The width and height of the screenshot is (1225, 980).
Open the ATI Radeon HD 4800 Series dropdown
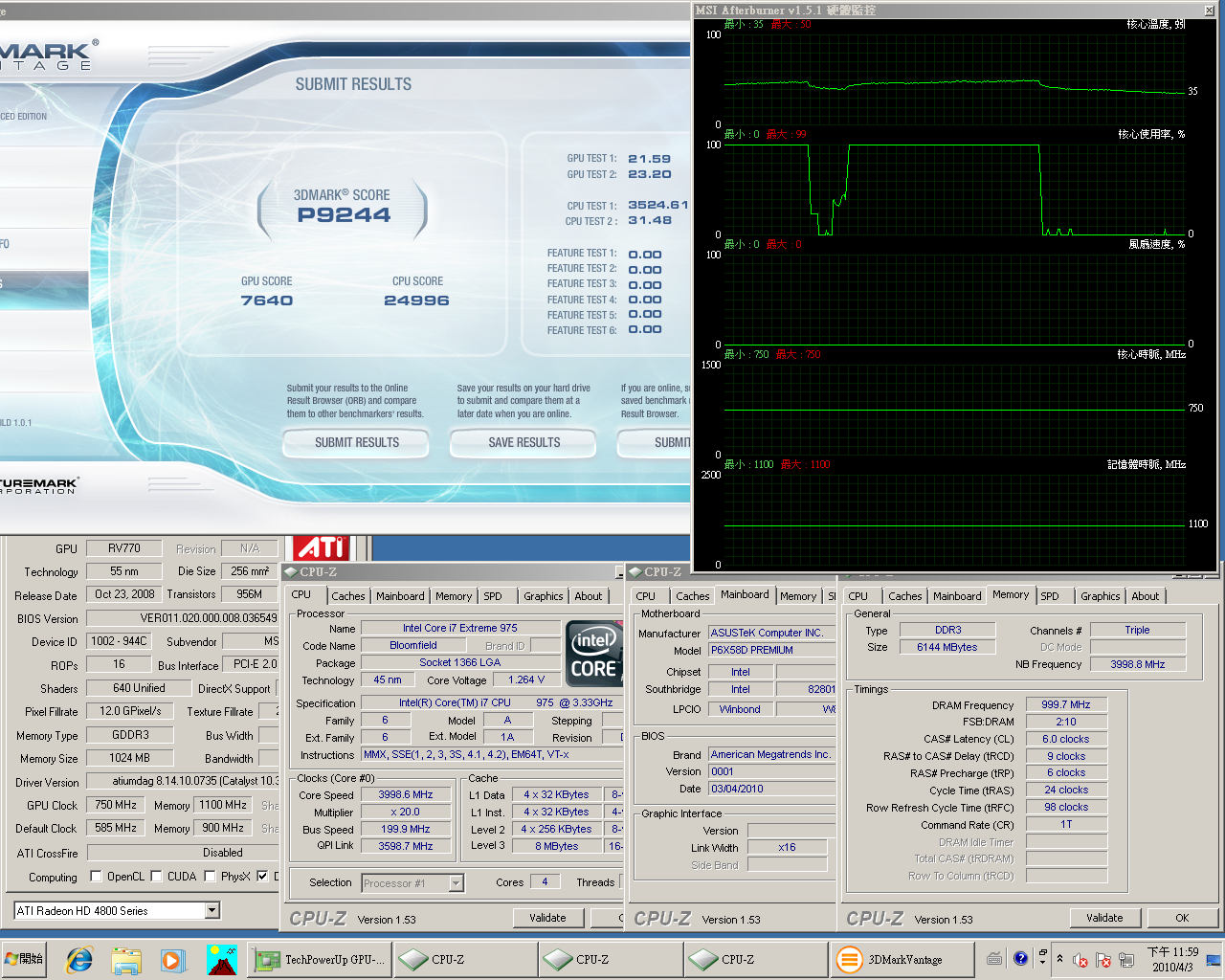[x=212, y=911]
